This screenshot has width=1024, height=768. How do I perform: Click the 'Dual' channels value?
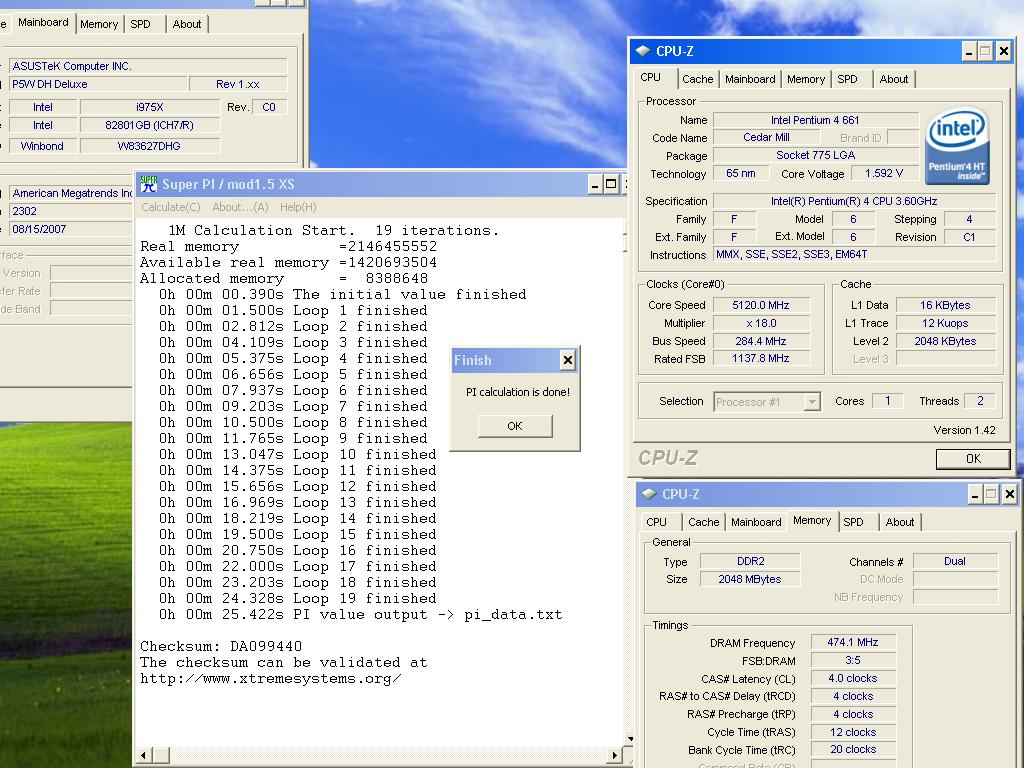pos(955,561)
